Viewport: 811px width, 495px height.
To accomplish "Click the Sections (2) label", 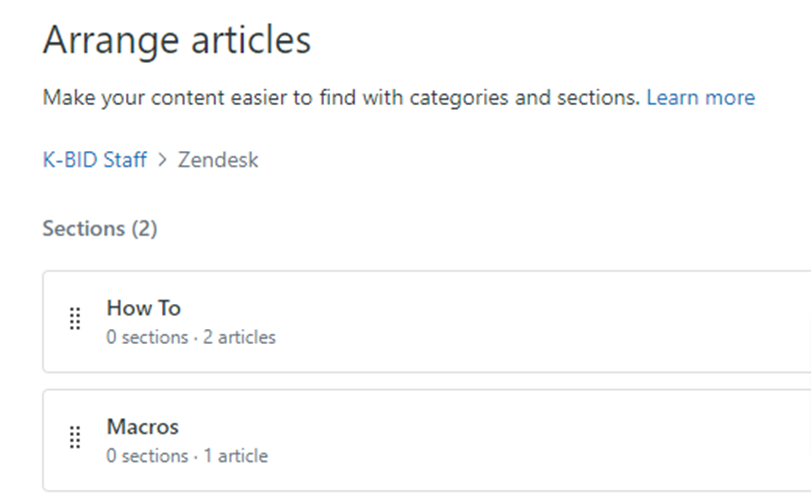I will 100,229.
